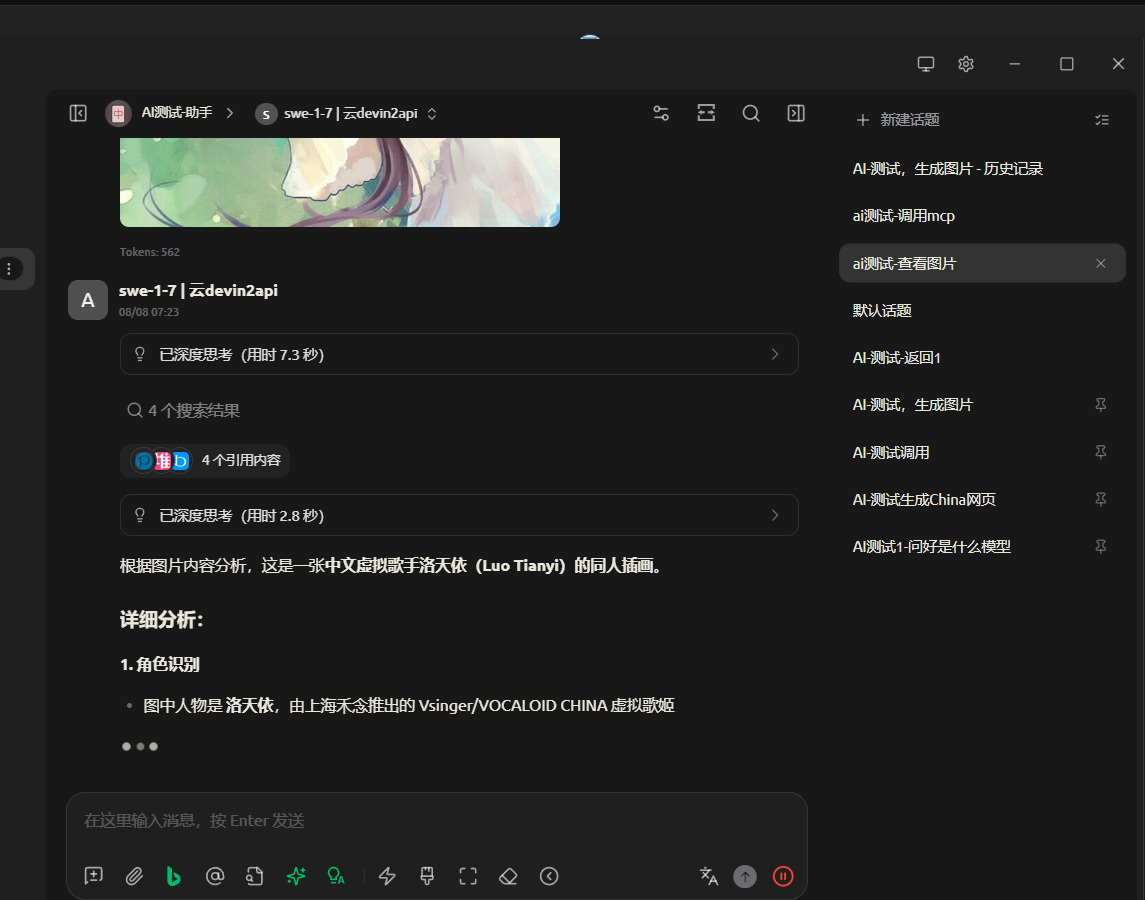Viewport: 1145px width, 900px height.
Task: Open quick phrases lightning icon
Action: click(x=387, y=876)
